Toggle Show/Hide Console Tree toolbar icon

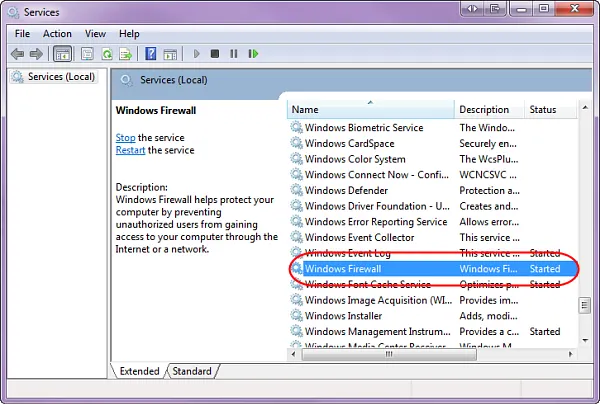[62, 54]
